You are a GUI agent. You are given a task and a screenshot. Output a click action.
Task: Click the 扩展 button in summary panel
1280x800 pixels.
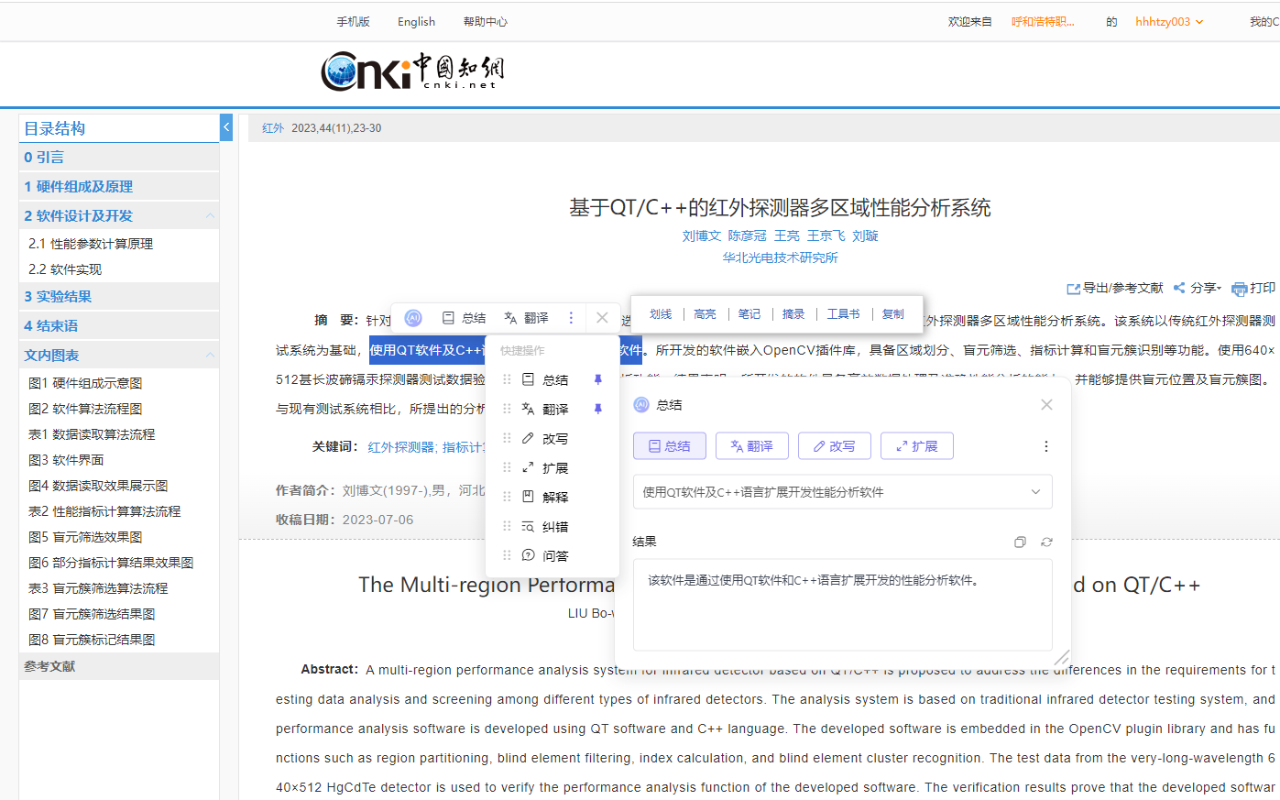pos(917,446)
